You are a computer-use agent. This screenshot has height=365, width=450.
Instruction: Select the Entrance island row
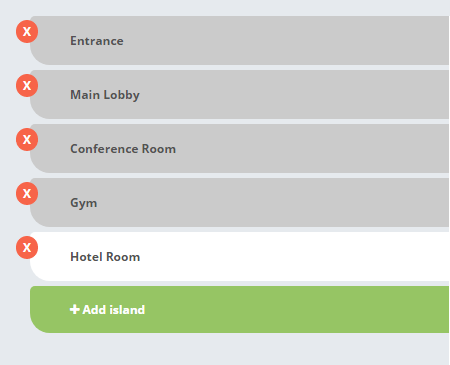pos(239,40)
